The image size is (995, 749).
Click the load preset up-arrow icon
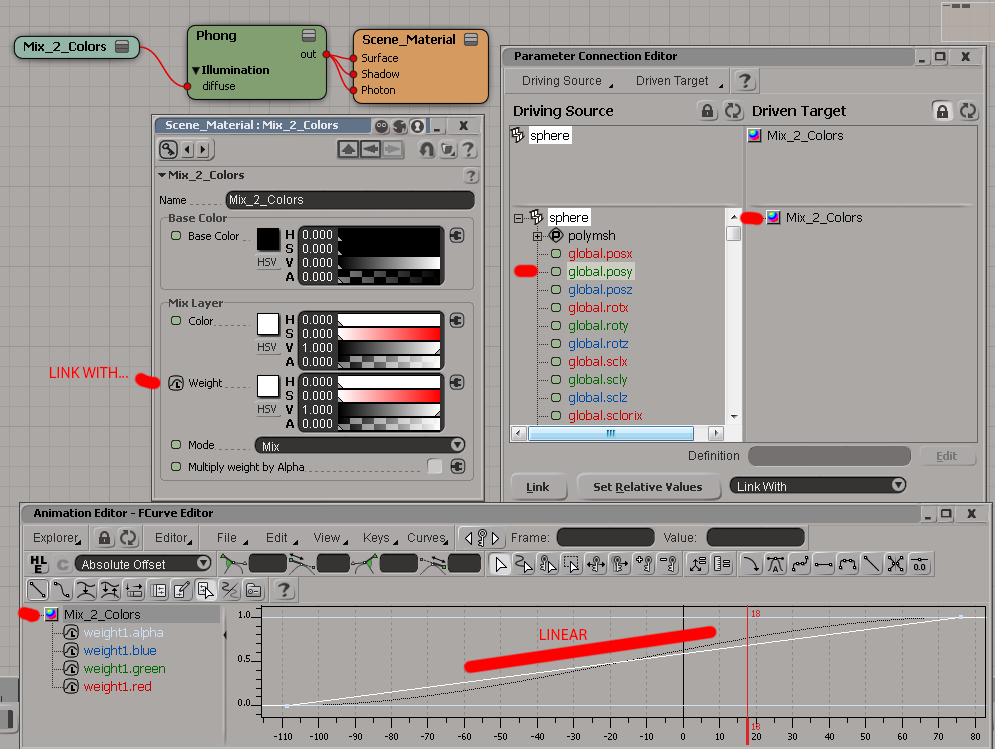(x=348, y=150)
